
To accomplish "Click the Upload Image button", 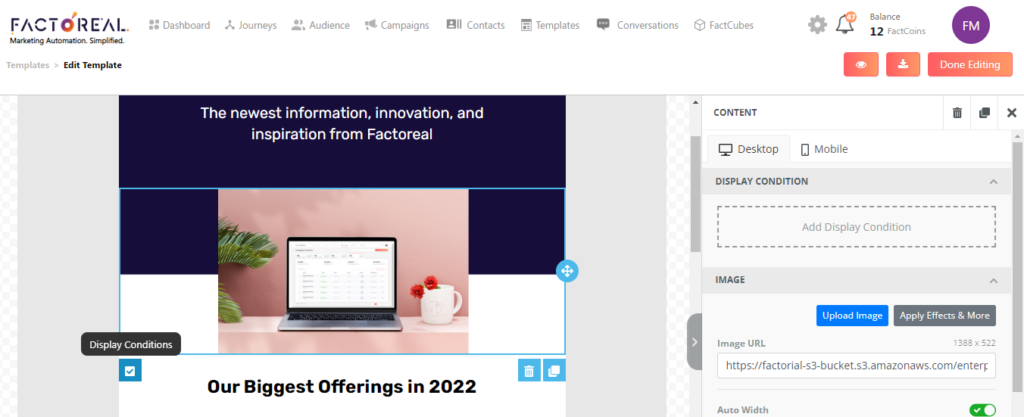I will pyautogui.click(x=852, y=315).
